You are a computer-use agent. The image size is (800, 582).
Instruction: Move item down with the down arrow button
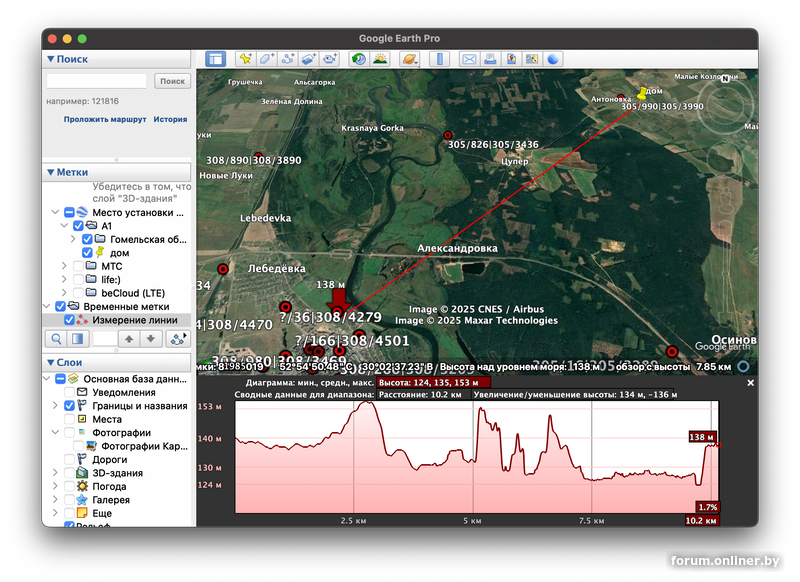(x=151, y=339)
